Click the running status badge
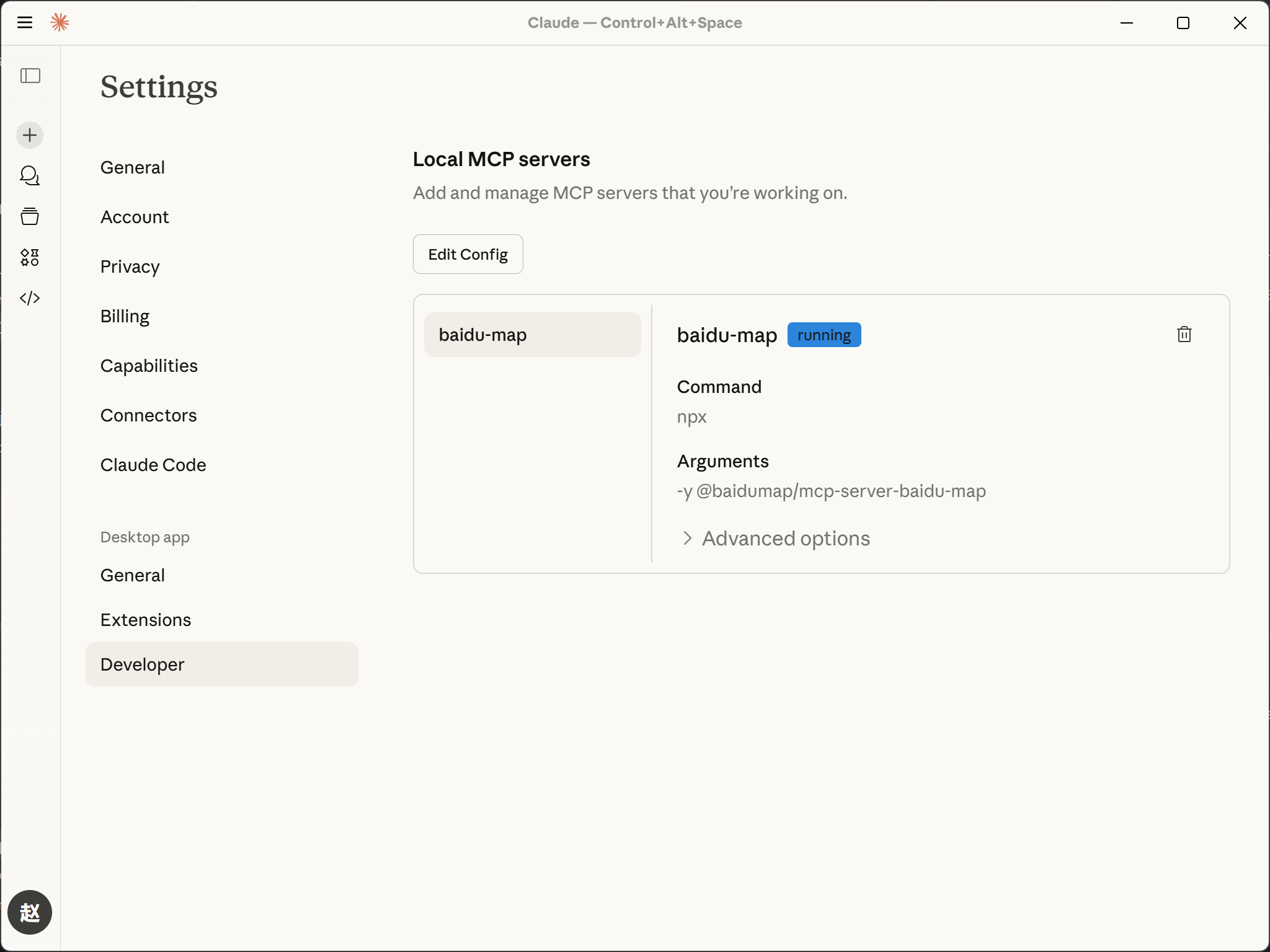 coord(824,335)
